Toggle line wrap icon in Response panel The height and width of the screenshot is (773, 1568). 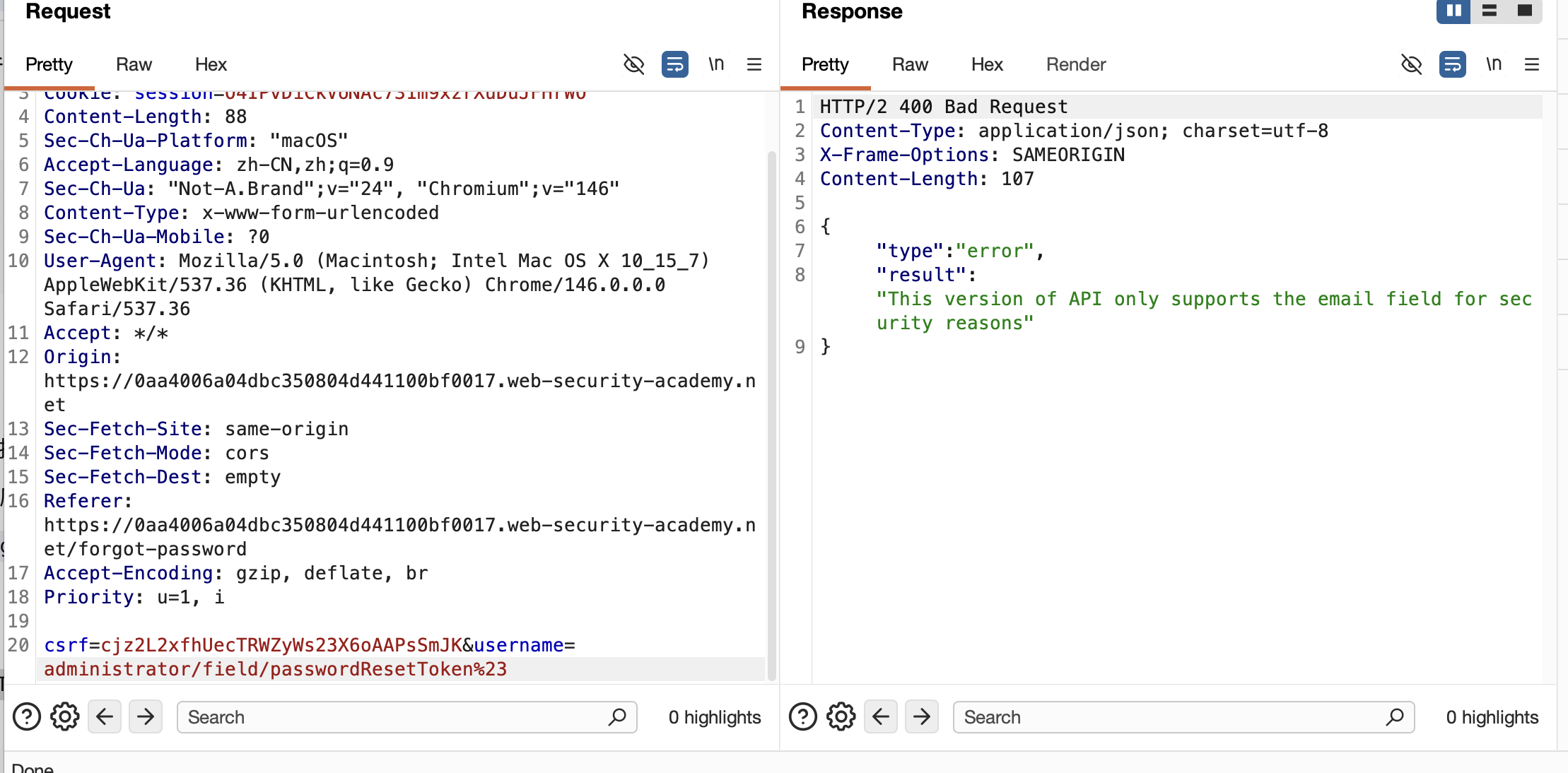click(1452, 64)
